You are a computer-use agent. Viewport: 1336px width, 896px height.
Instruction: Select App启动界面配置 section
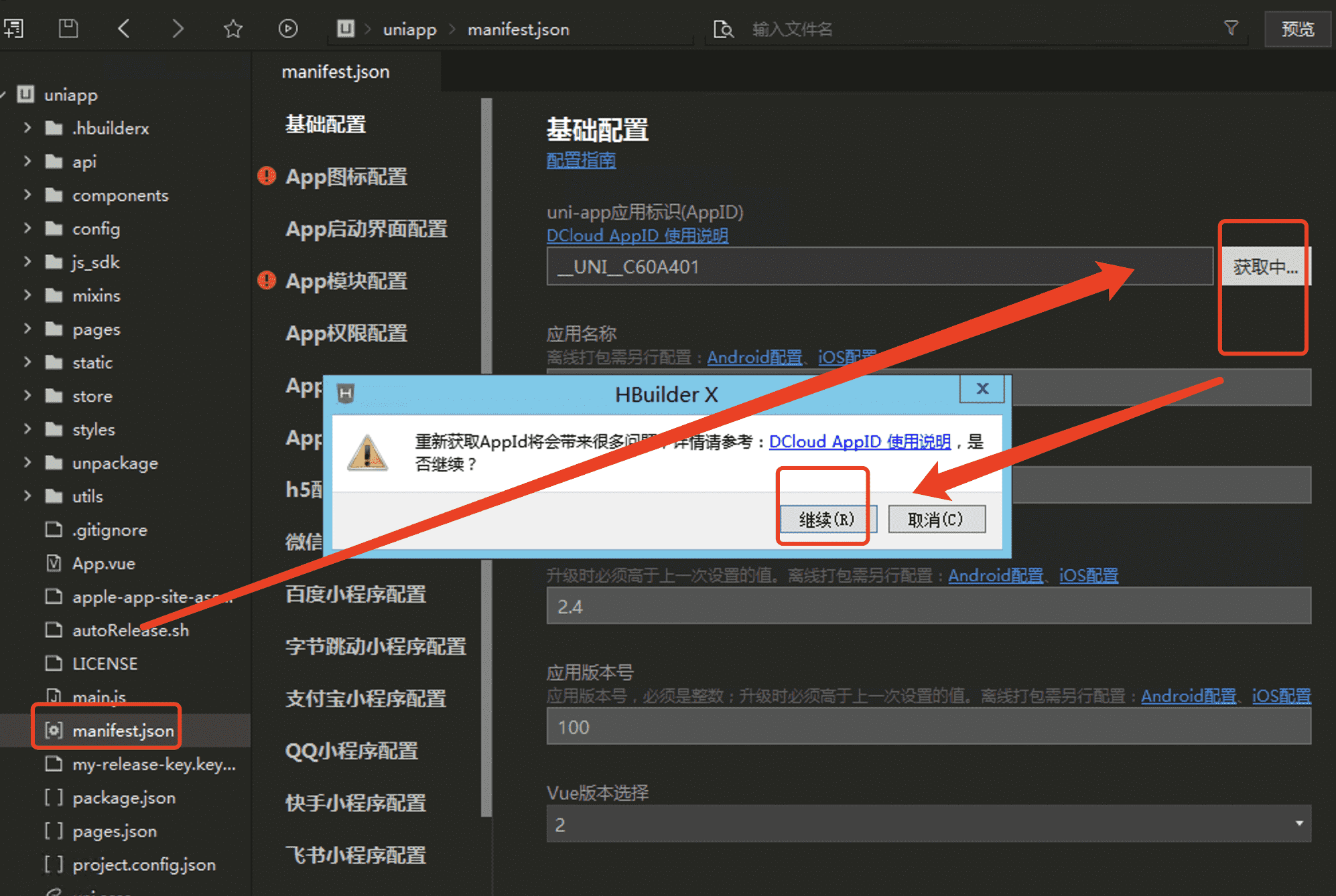[366, 228]
